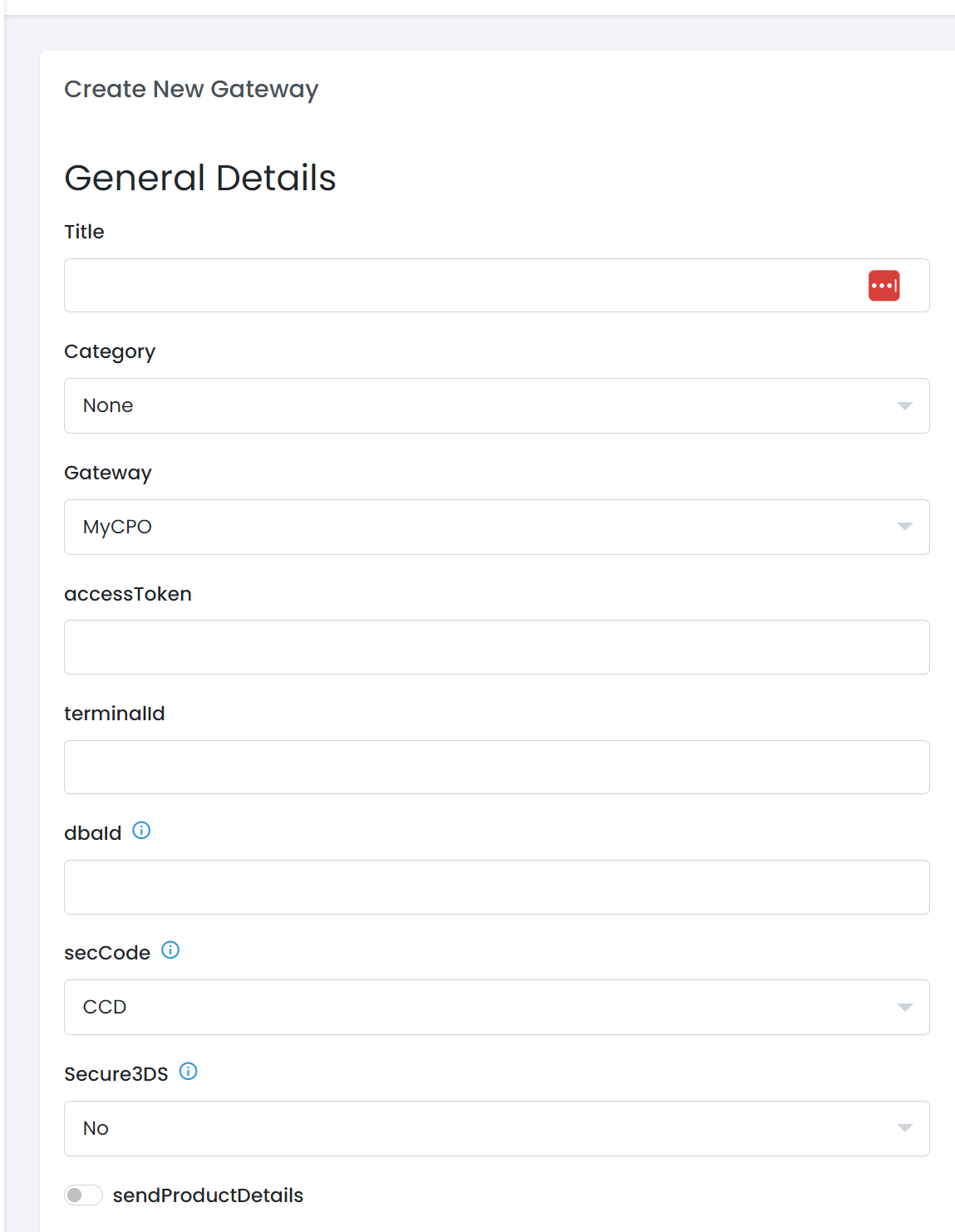
Task: Click the Secure3DS info icon
Action: pyautogui.click(x=189, y=1072)
